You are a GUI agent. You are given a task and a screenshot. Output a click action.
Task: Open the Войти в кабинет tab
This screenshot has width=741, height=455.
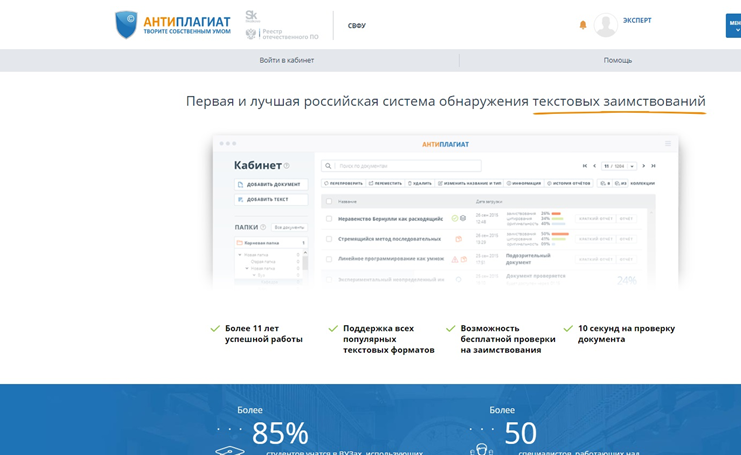click(x=286, y=60)
